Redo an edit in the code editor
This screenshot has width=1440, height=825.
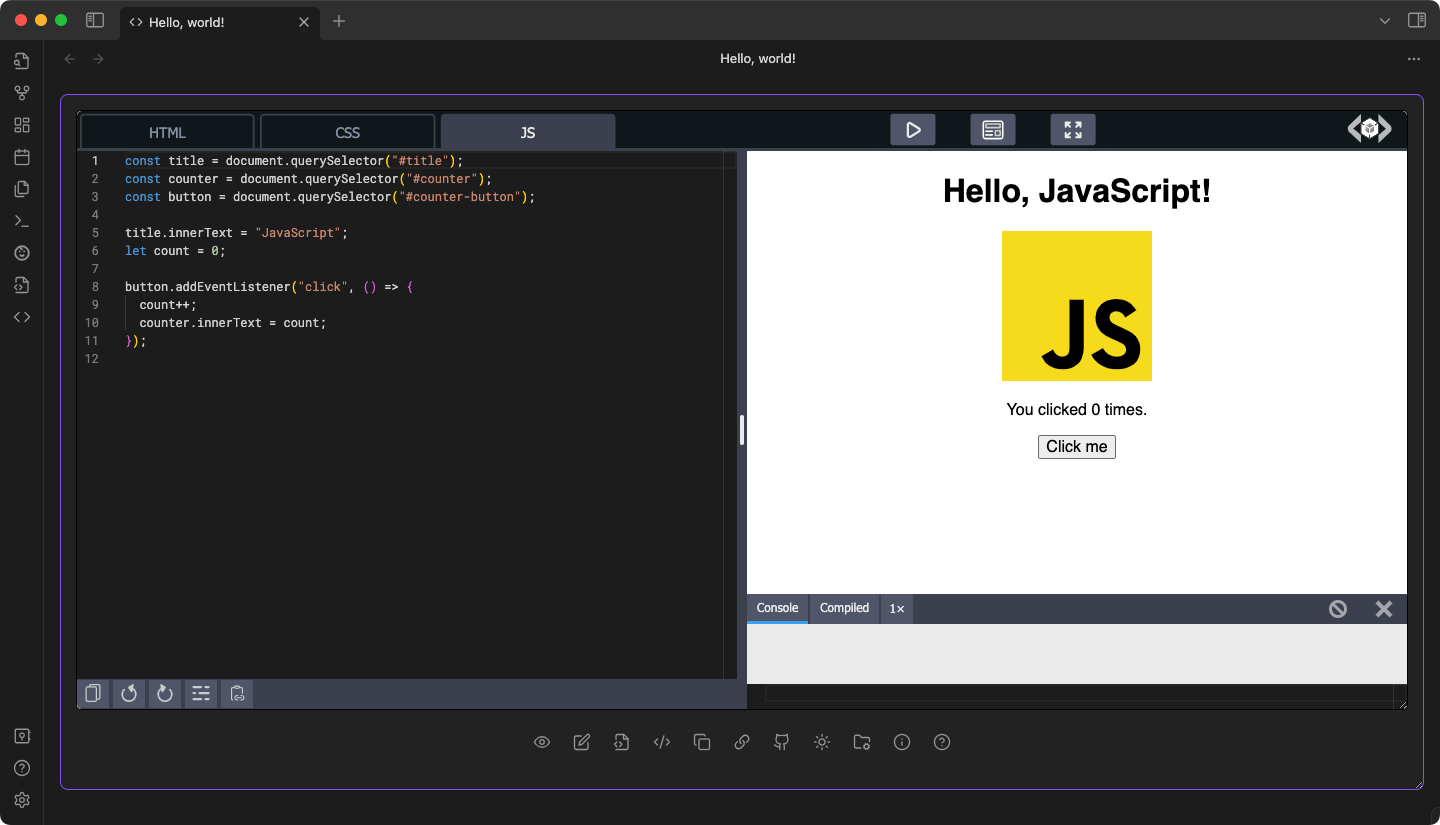click(165, 693)
